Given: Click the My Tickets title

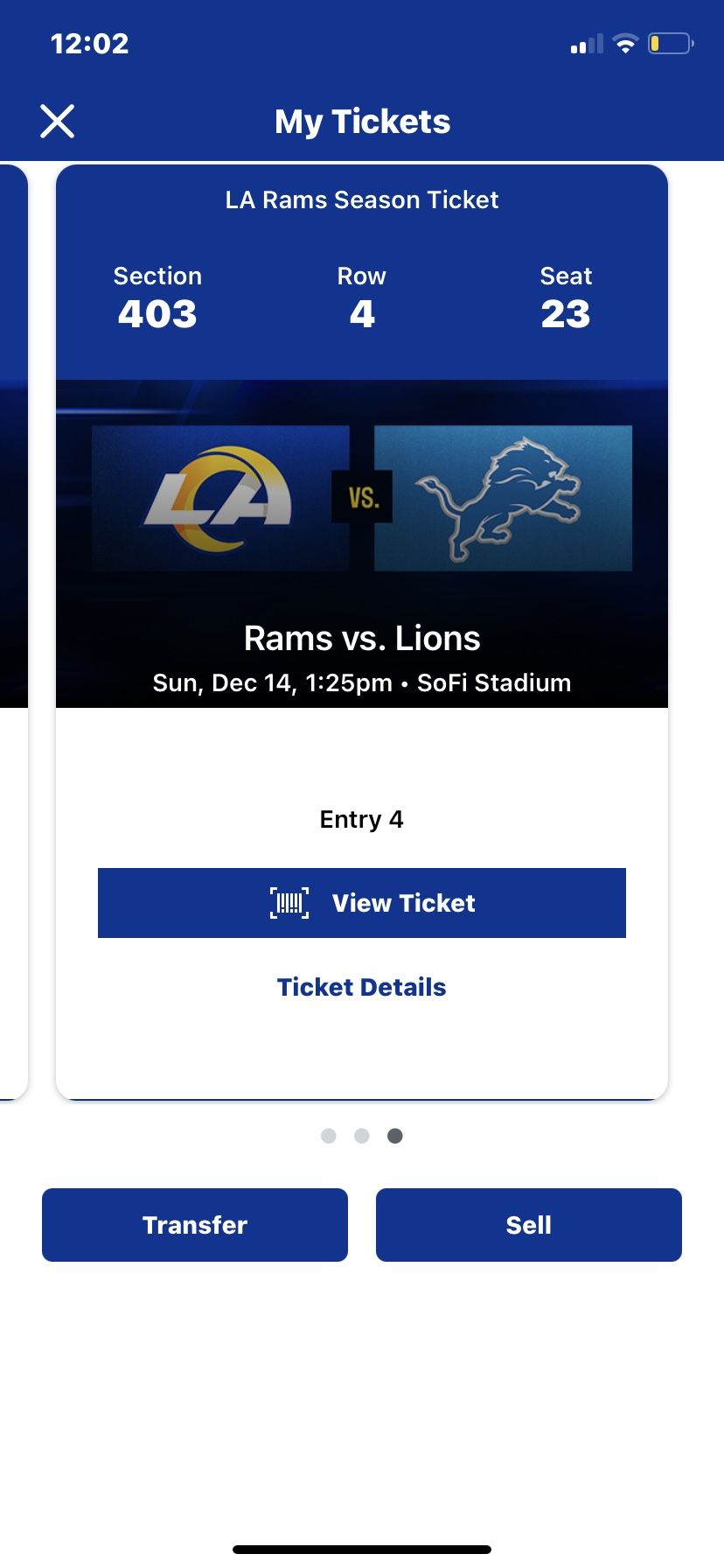Looking at the screenshot, I should click(x=362, y=121).
